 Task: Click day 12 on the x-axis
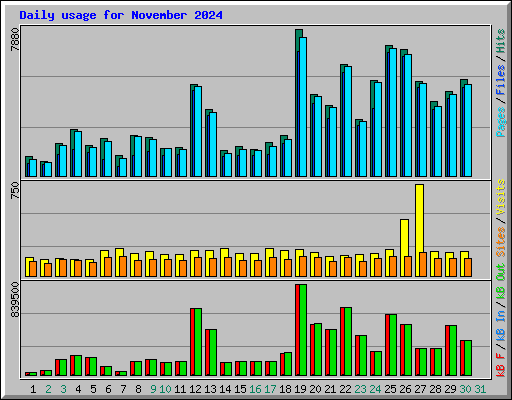195,389
